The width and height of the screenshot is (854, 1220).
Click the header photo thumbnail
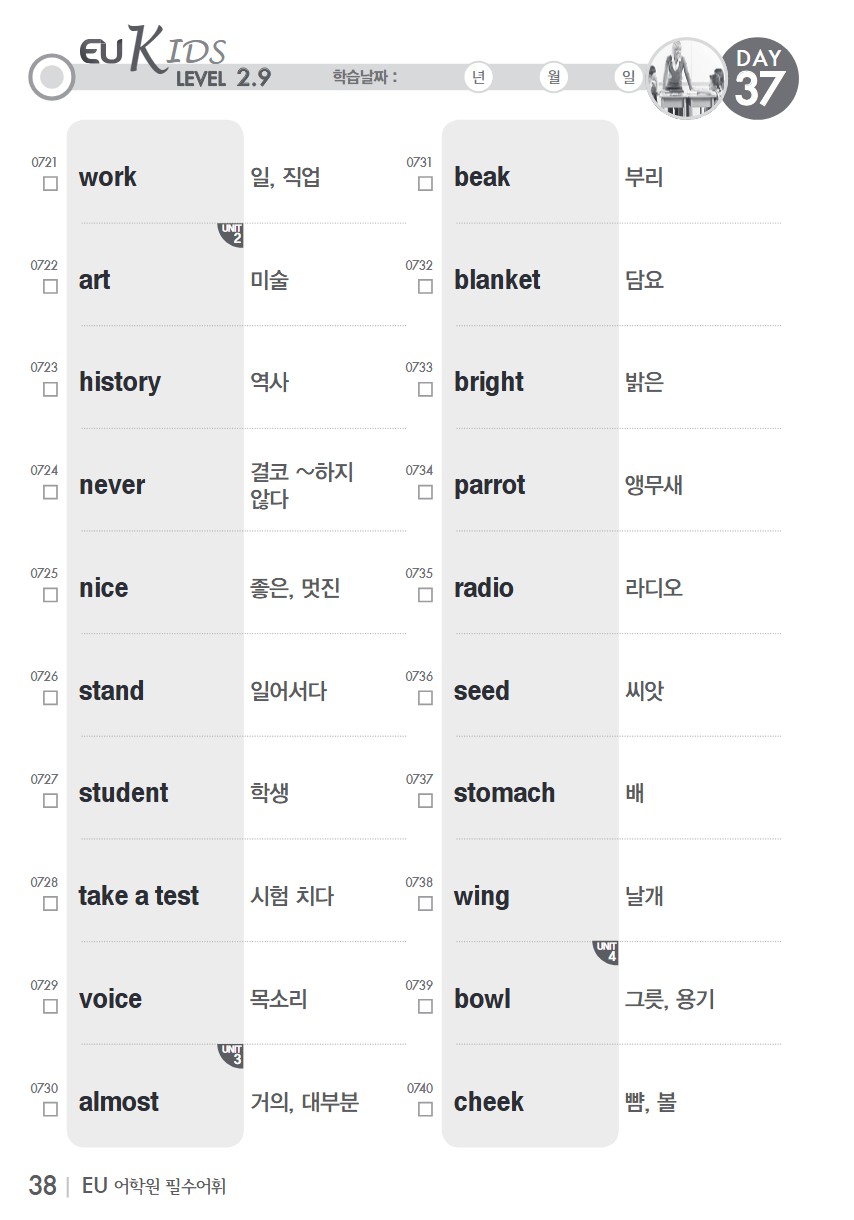tap(686, 78)
